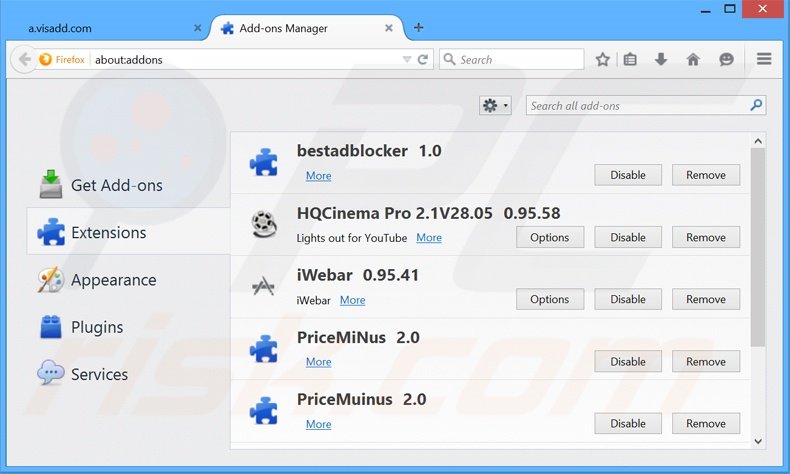The image size is (790, 474).
Task: Remove the PriceMuinus extension
Action: tap(706, 424)
